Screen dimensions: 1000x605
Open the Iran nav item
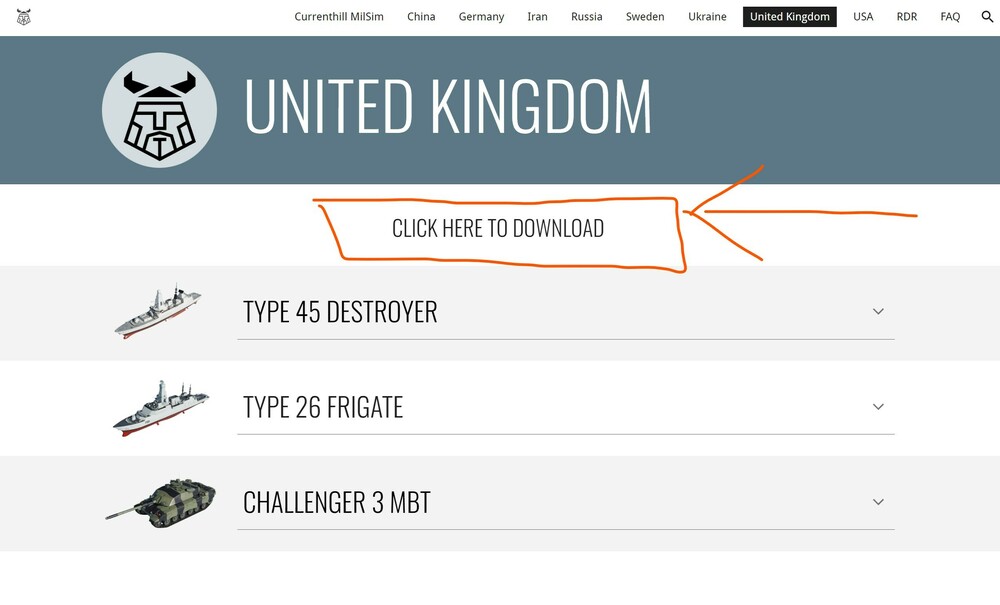[537, 17]
